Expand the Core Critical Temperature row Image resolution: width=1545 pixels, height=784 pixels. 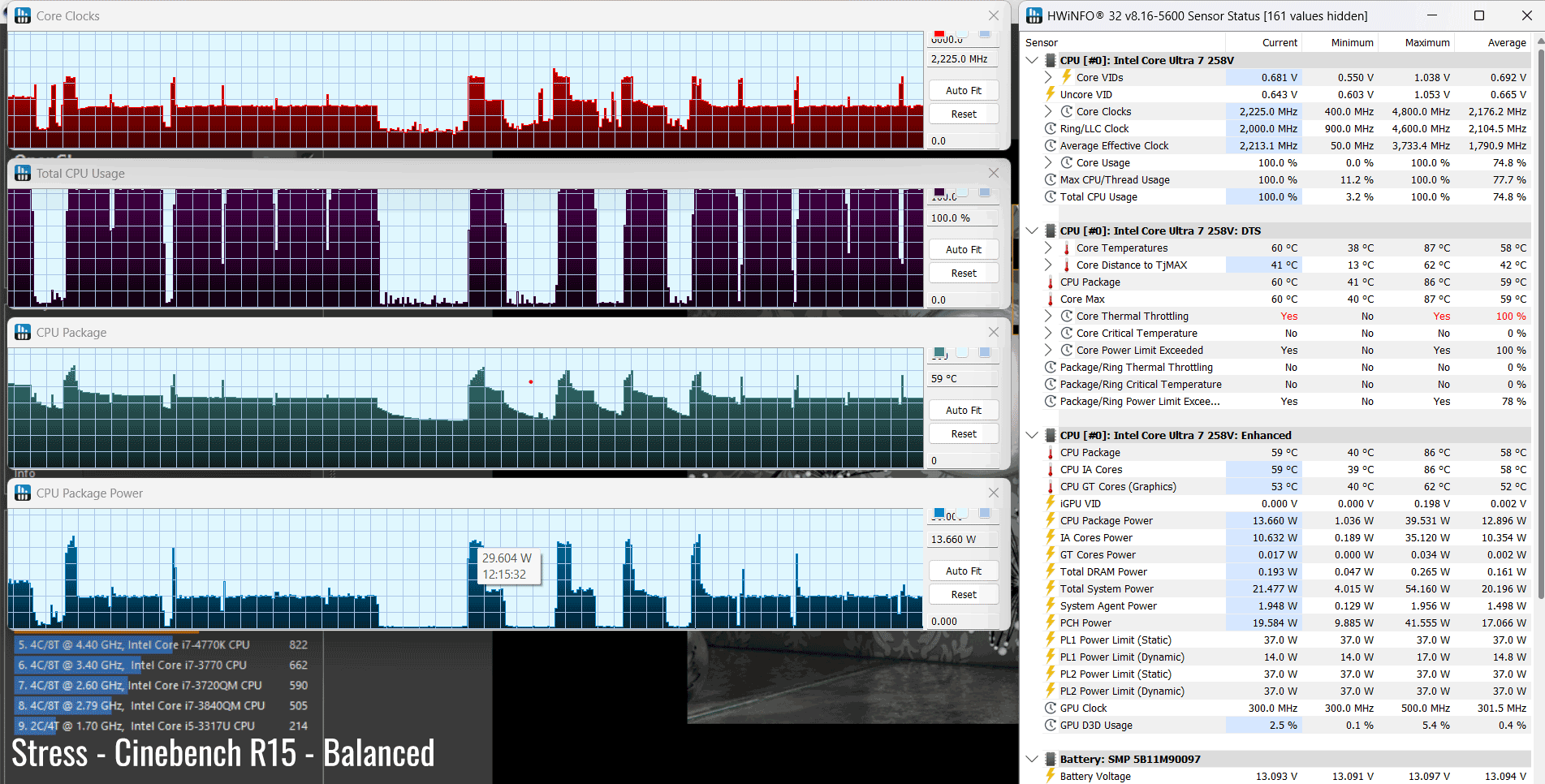coord(1048,333)
